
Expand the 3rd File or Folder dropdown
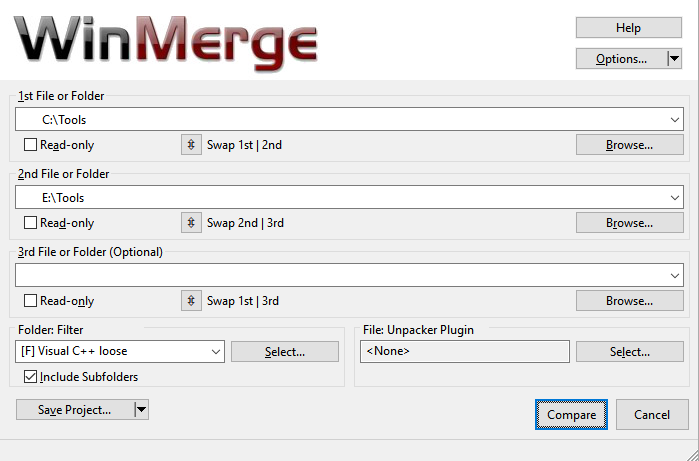pos(675,275)
